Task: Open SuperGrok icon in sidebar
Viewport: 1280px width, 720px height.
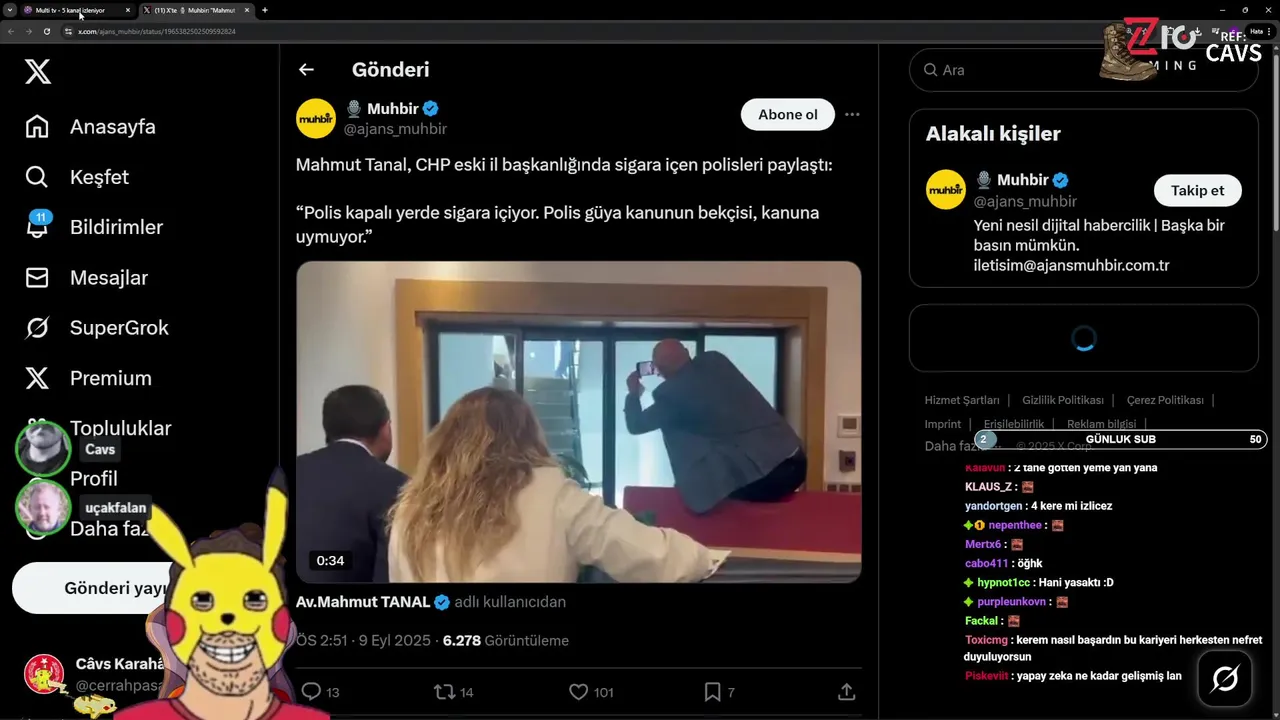Action: click(37, 327)
